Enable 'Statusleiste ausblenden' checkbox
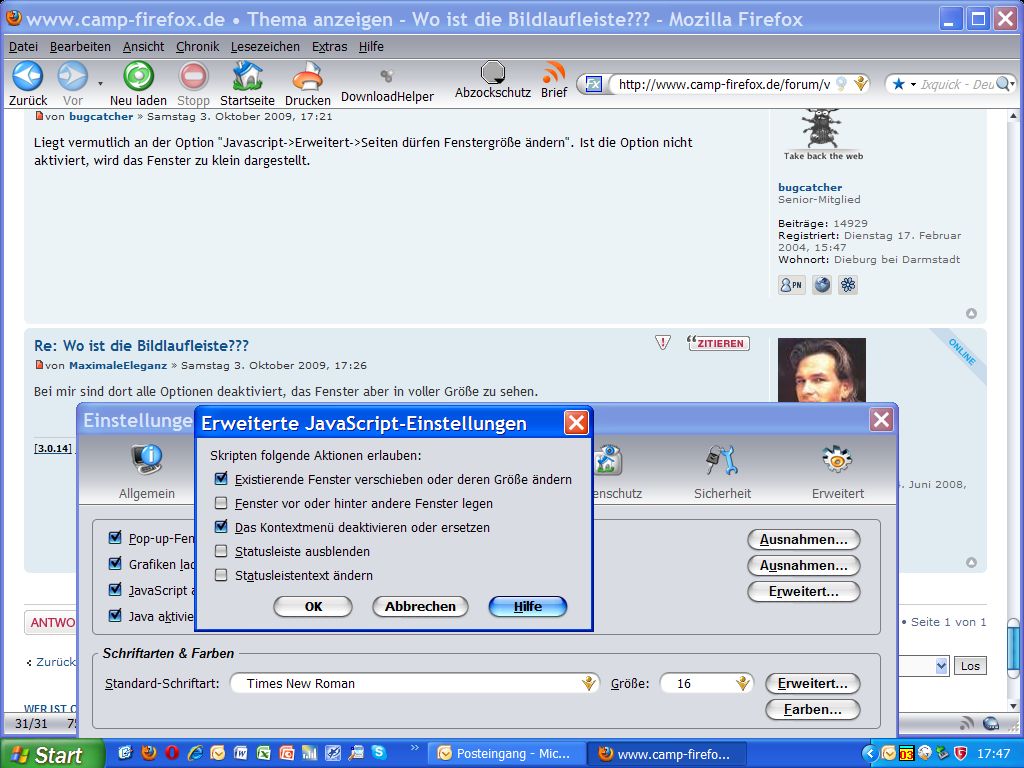The height and width of the screenshot is (768, 1024). tap(221, 551)
